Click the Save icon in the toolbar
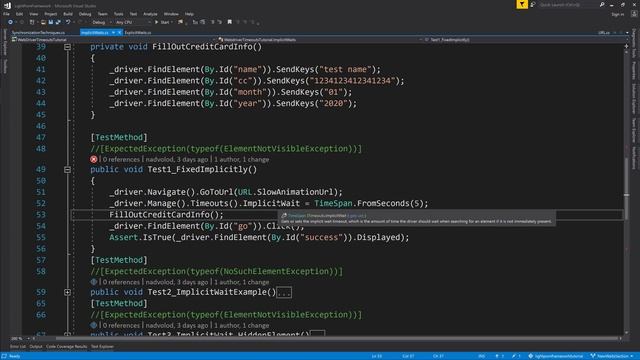Screen dimensions: 640x360 tap(51, 22)
